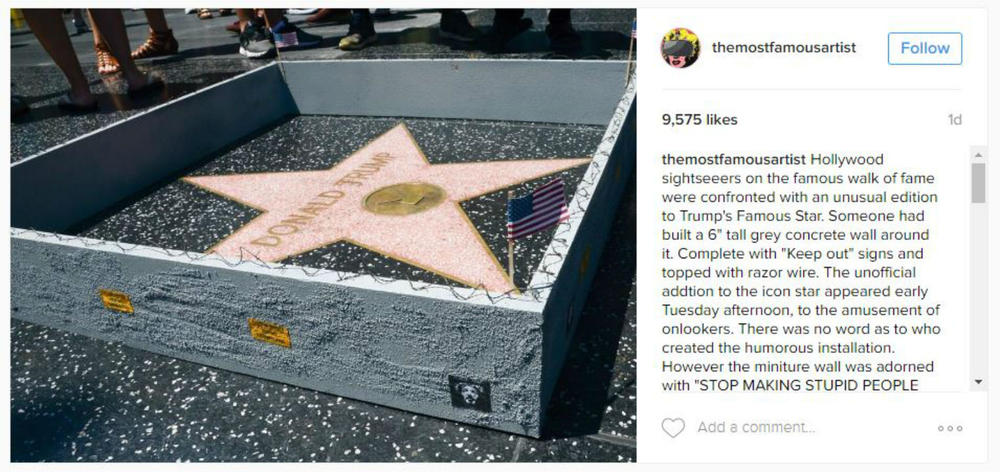Viewport: 1000px width, 472px height.
Task: Click scrollbar up arrow in caption
Action: pyautogui.click(x=978, y=154)
